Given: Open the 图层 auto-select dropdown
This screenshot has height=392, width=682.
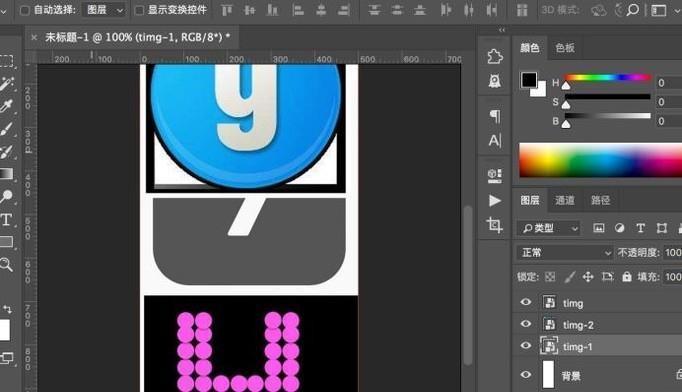Looking at the screenshot, I should pos(104,10).
